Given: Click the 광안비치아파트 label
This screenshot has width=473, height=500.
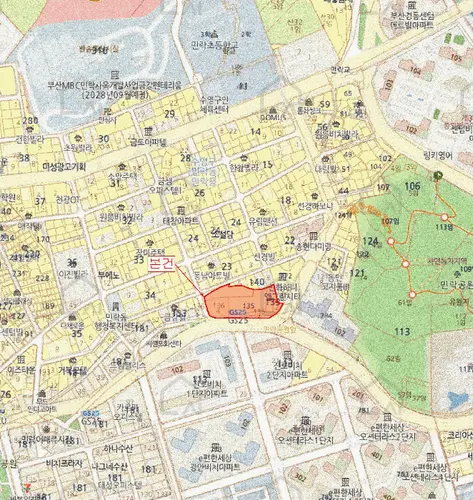Looking at the screenshot, I should 215,467.
